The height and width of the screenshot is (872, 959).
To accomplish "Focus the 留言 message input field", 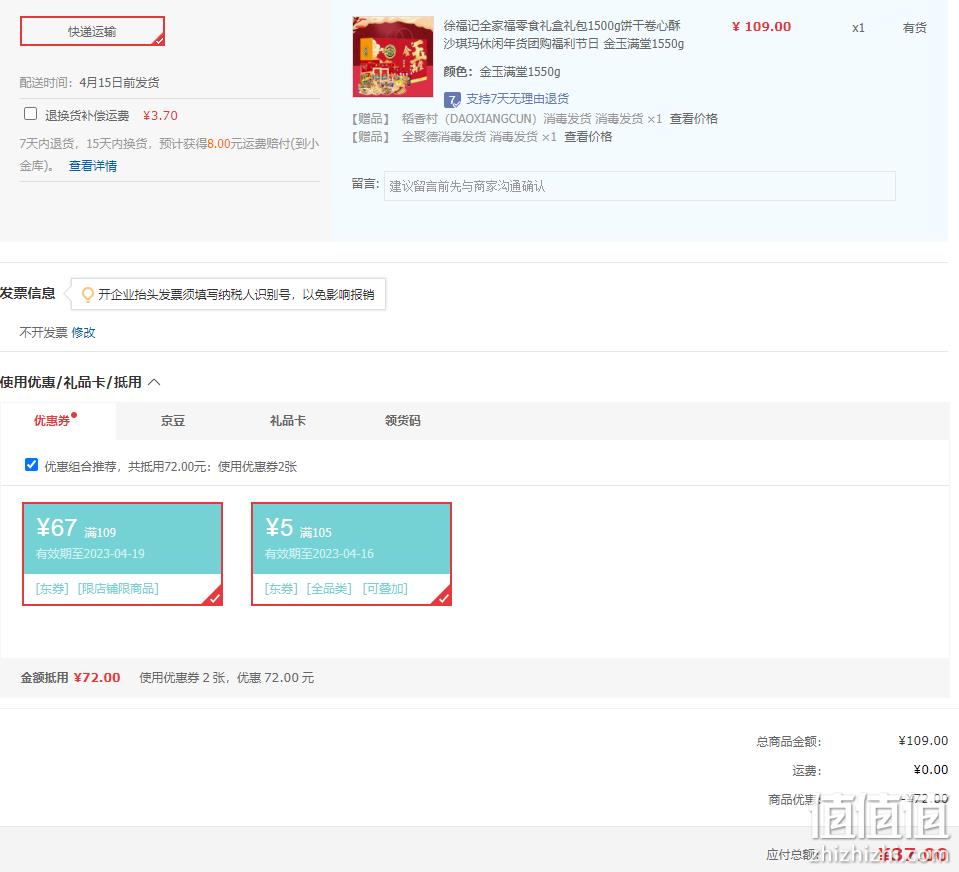I will coord(640,186).
